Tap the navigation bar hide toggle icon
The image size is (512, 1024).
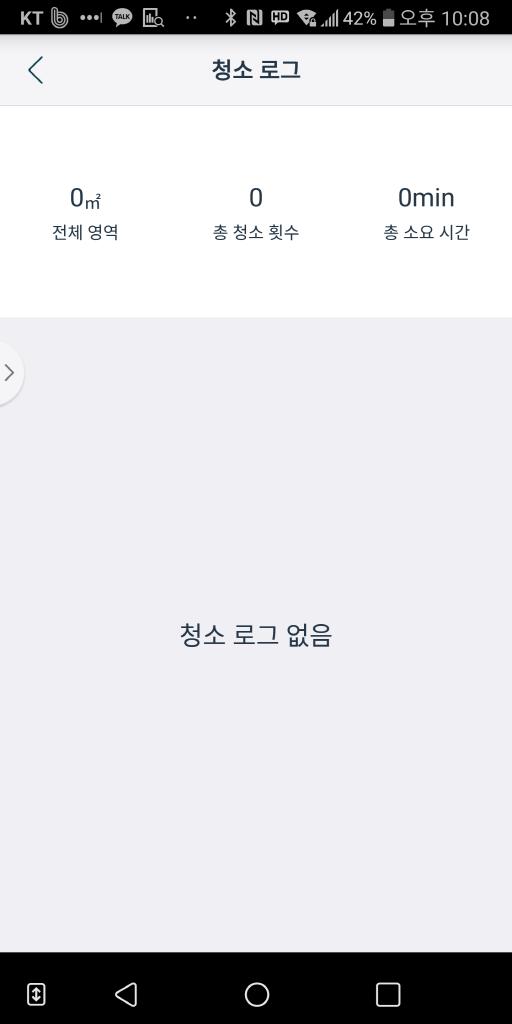click(36, 995)
